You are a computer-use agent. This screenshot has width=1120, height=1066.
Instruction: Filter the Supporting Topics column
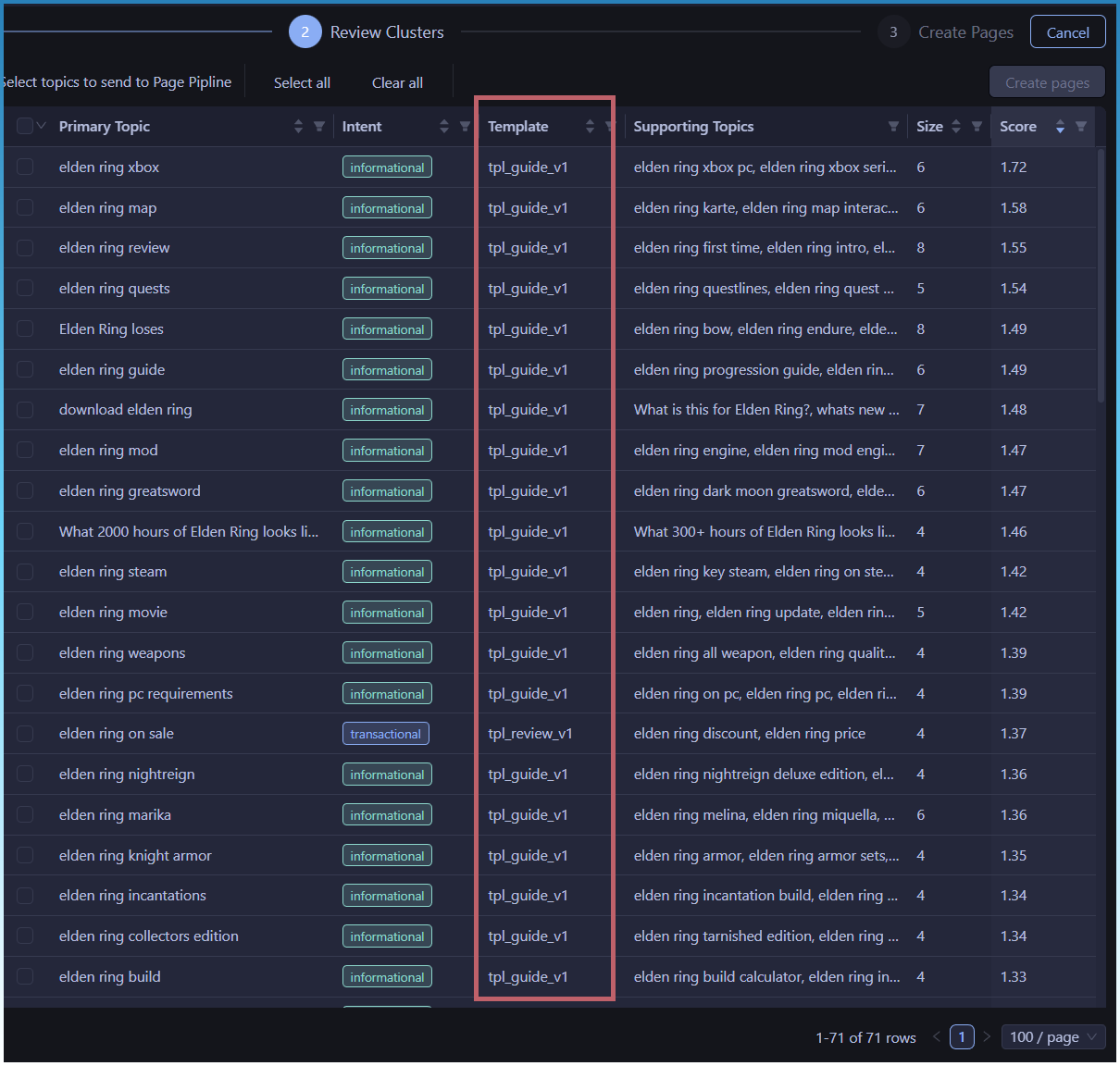pos(893,127)
